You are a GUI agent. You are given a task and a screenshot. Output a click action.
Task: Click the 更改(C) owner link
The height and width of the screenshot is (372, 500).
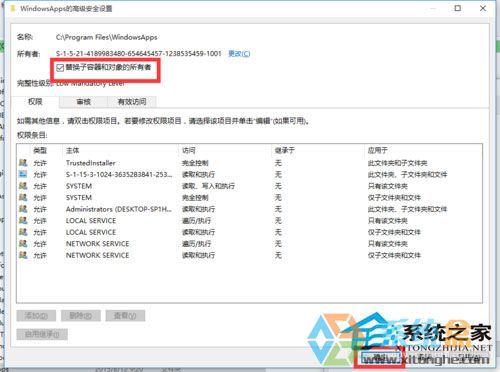click(239, 54)
